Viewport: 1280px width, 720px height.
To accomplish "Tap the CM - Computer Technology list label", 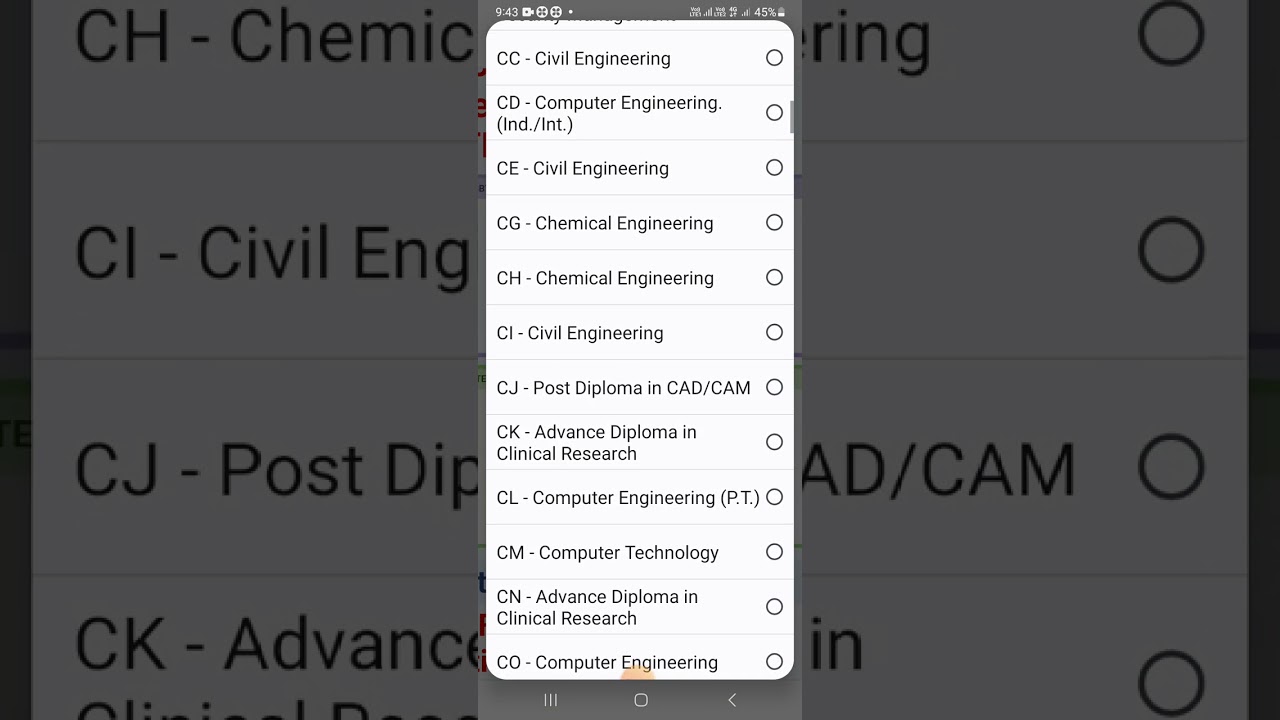I will [608, 552].
